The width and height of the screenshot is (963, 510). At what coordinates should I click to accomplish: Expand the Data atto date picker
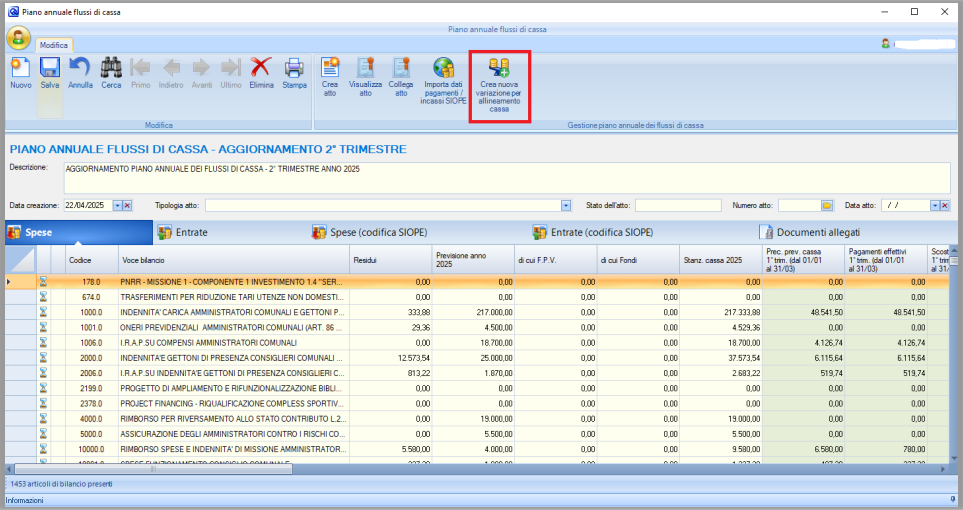pyautogui.click(x=935, y=205)
